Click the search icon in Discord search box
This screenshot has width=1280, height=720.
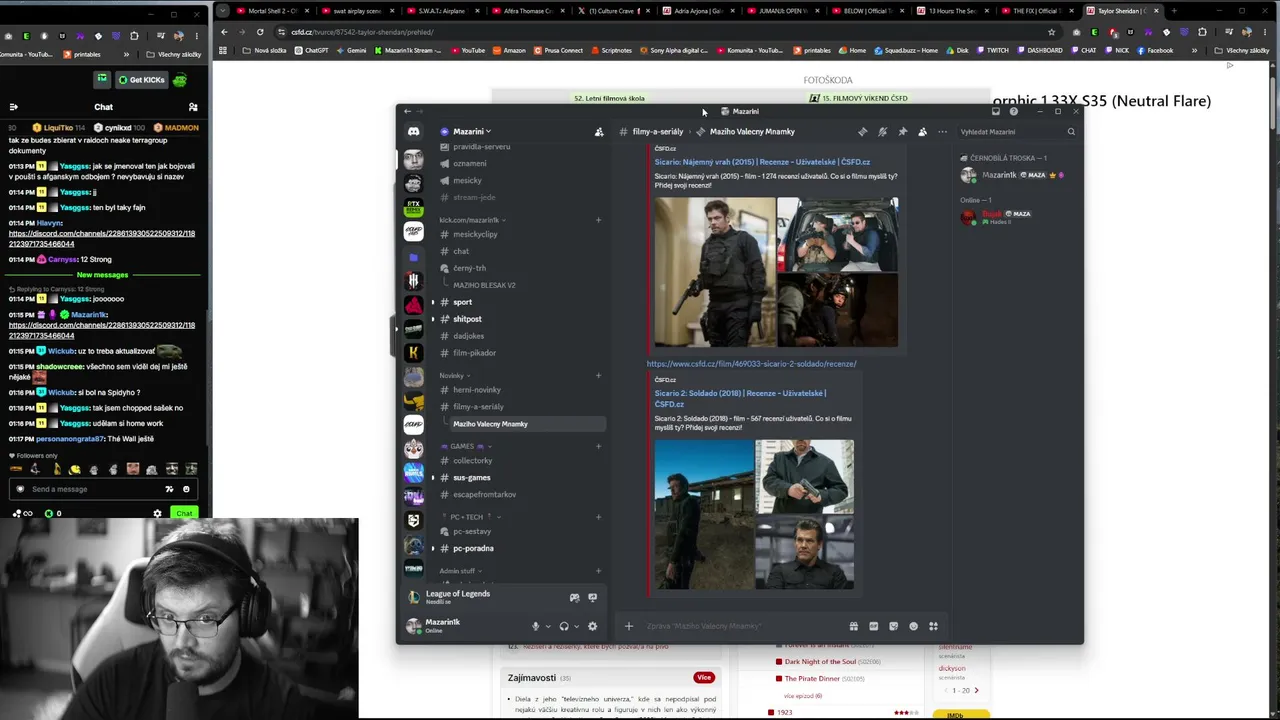[1071, 132]
